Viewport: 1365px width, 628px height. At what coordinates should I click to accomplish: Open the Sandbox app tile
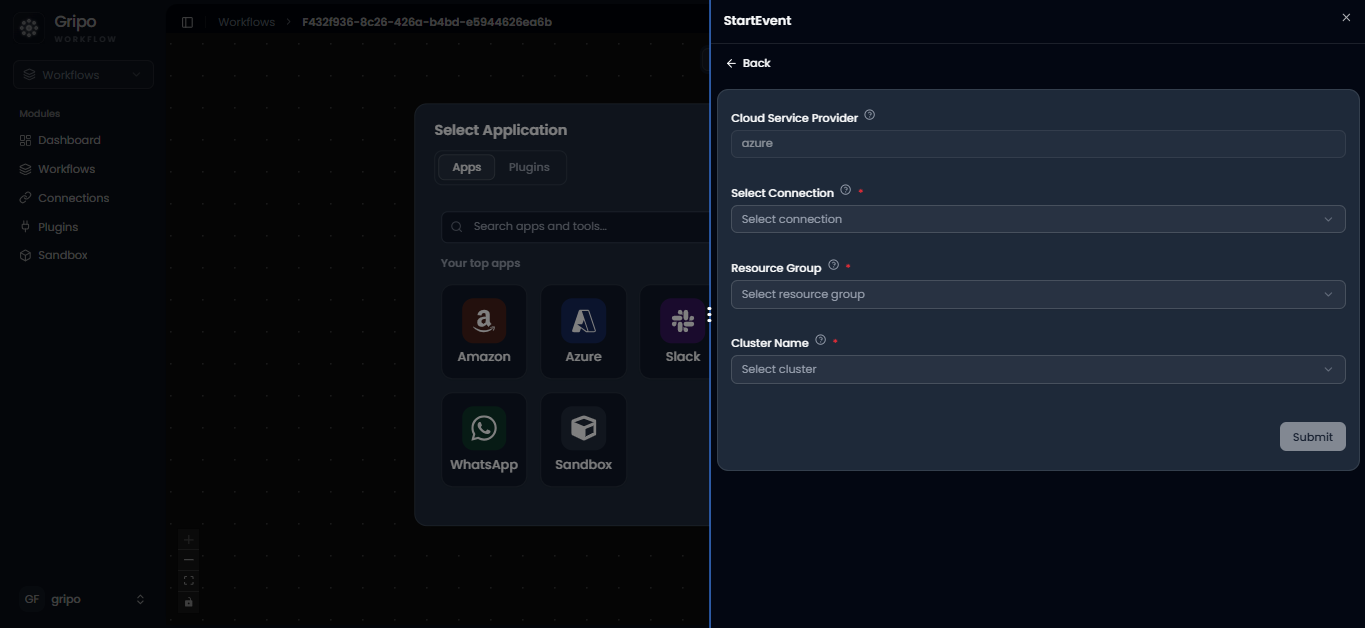584,440
